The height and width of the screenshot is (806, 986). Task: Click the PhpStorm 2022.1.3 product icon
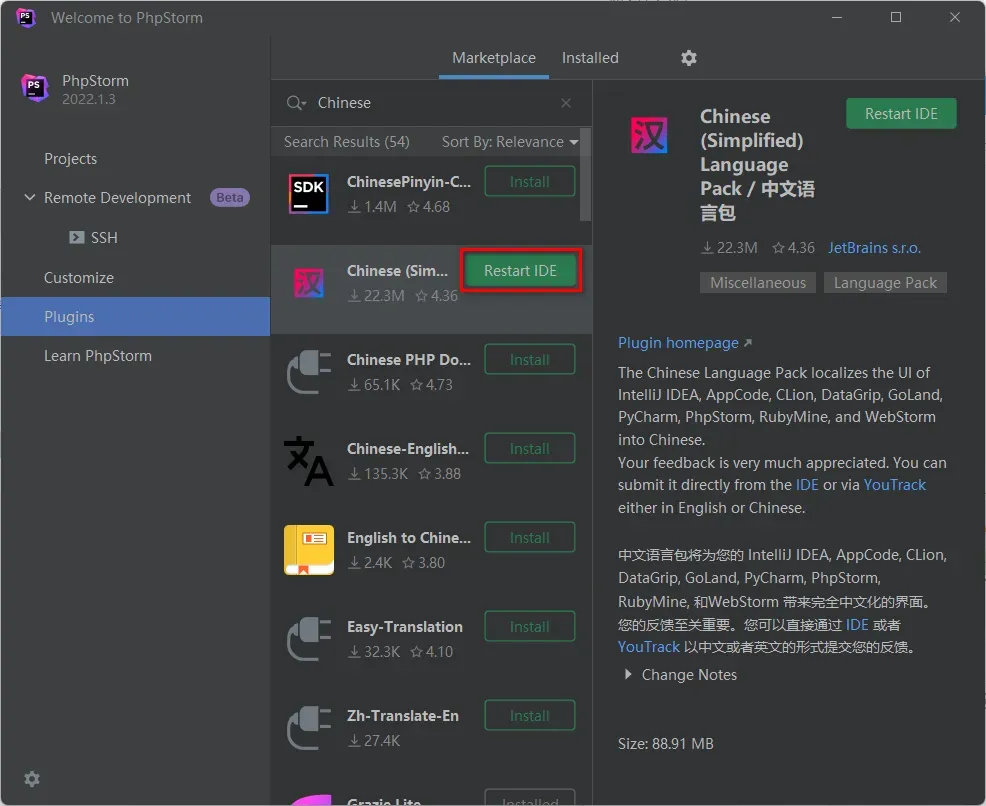click(x=35, y=87)
